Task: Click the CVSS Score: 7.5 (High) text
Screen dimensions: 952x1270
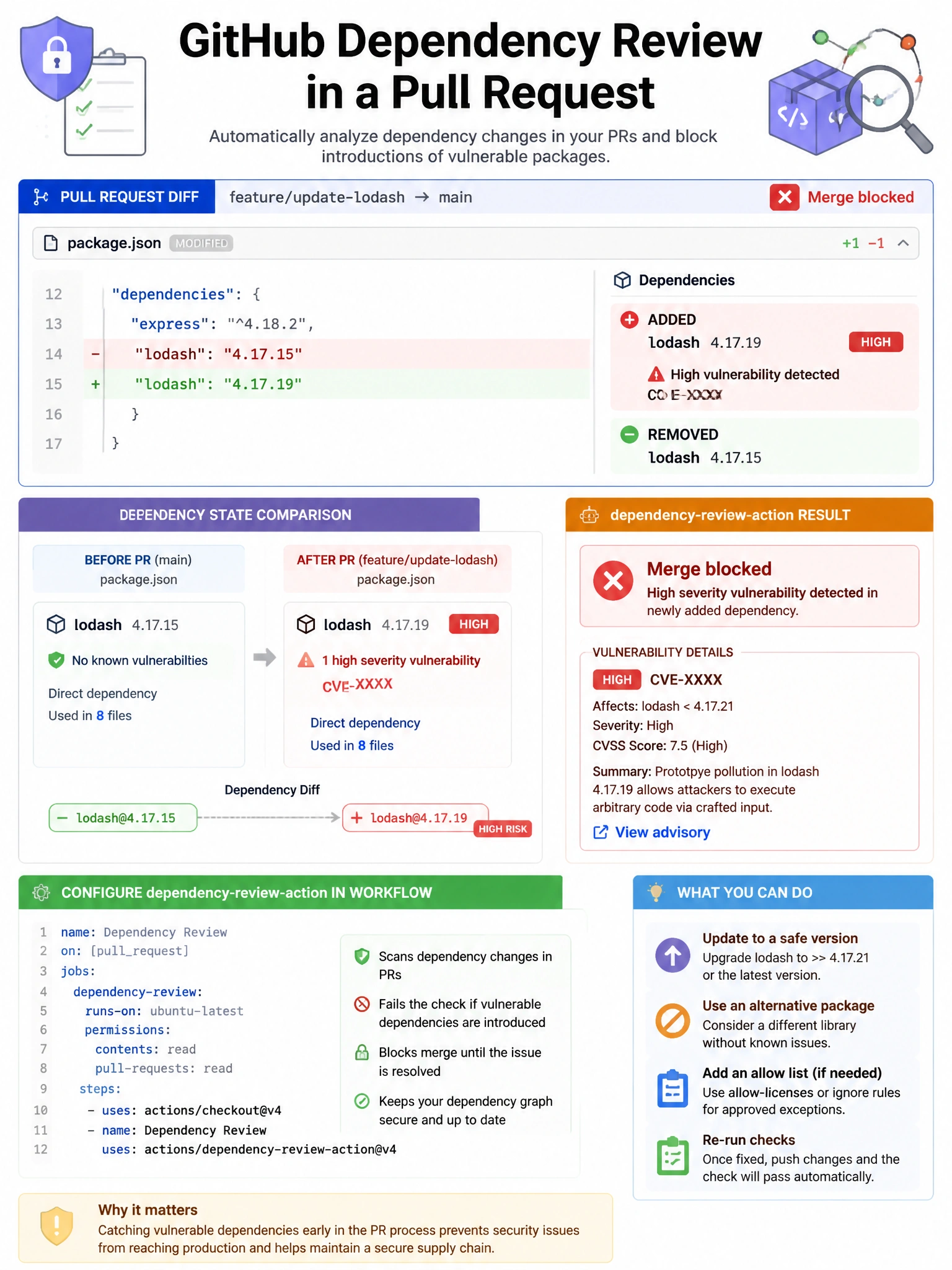Action: tap(660, 745)
